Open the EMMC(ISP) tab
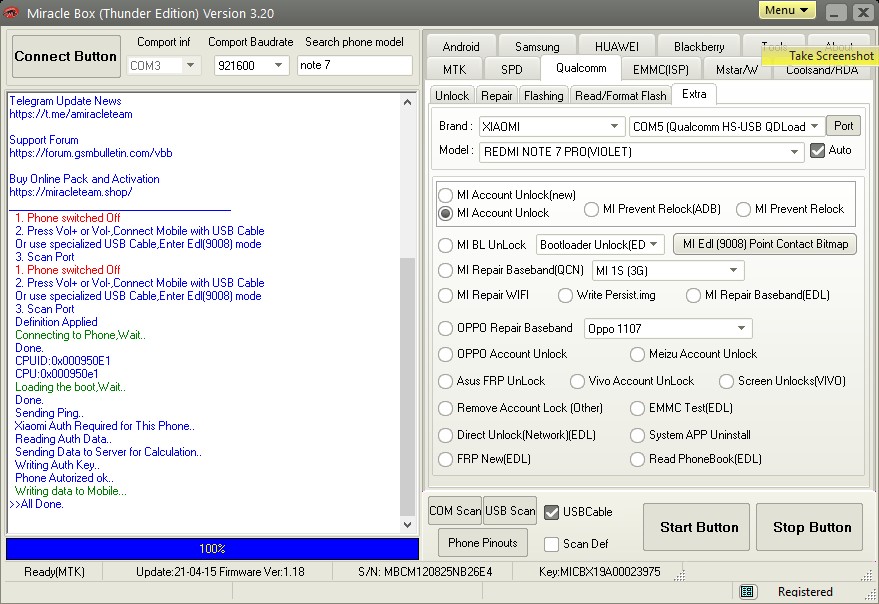 coord(660,70)
